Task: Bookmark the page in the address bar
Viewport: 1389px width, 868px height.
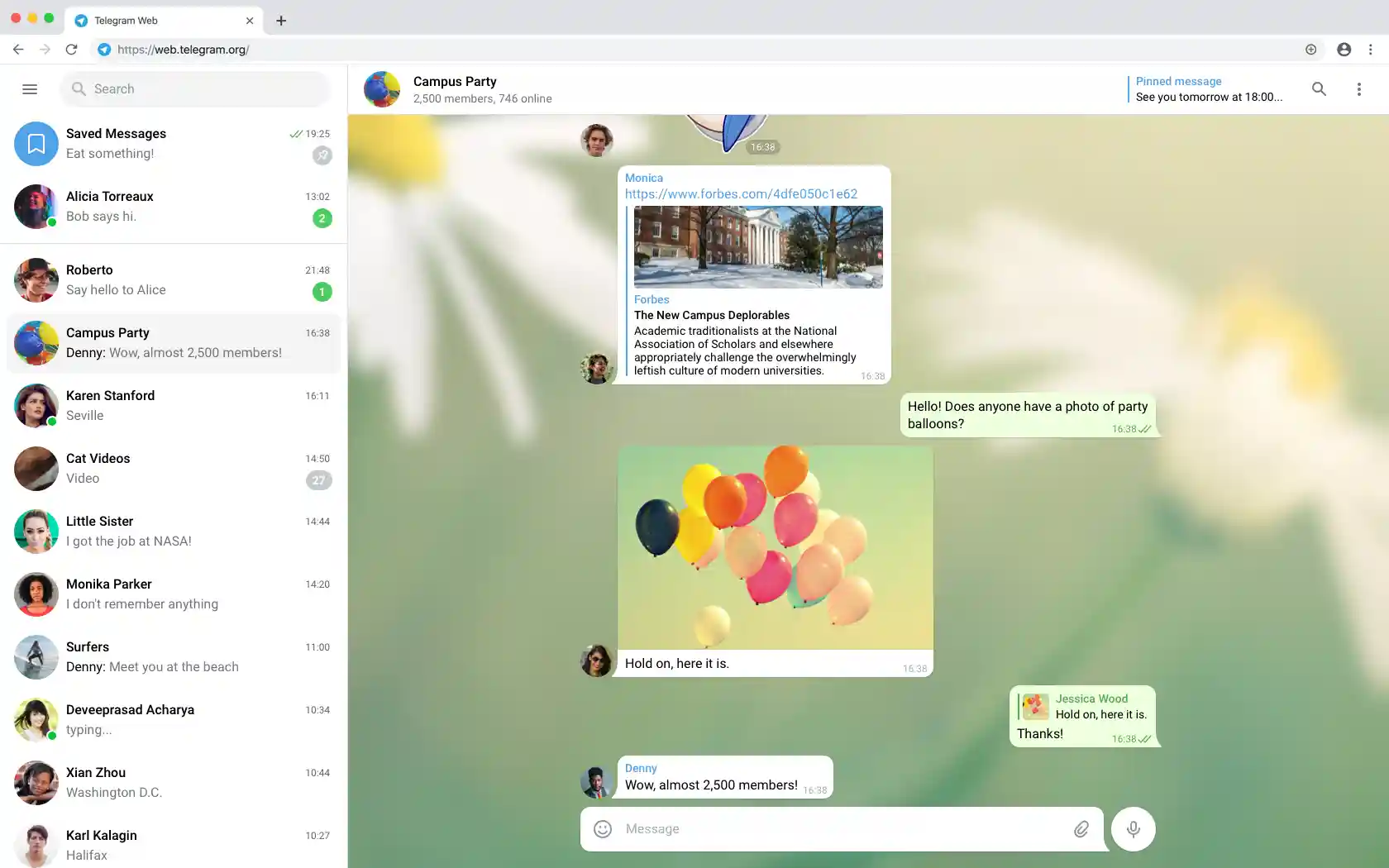Action: click(x=1310, y=50)
